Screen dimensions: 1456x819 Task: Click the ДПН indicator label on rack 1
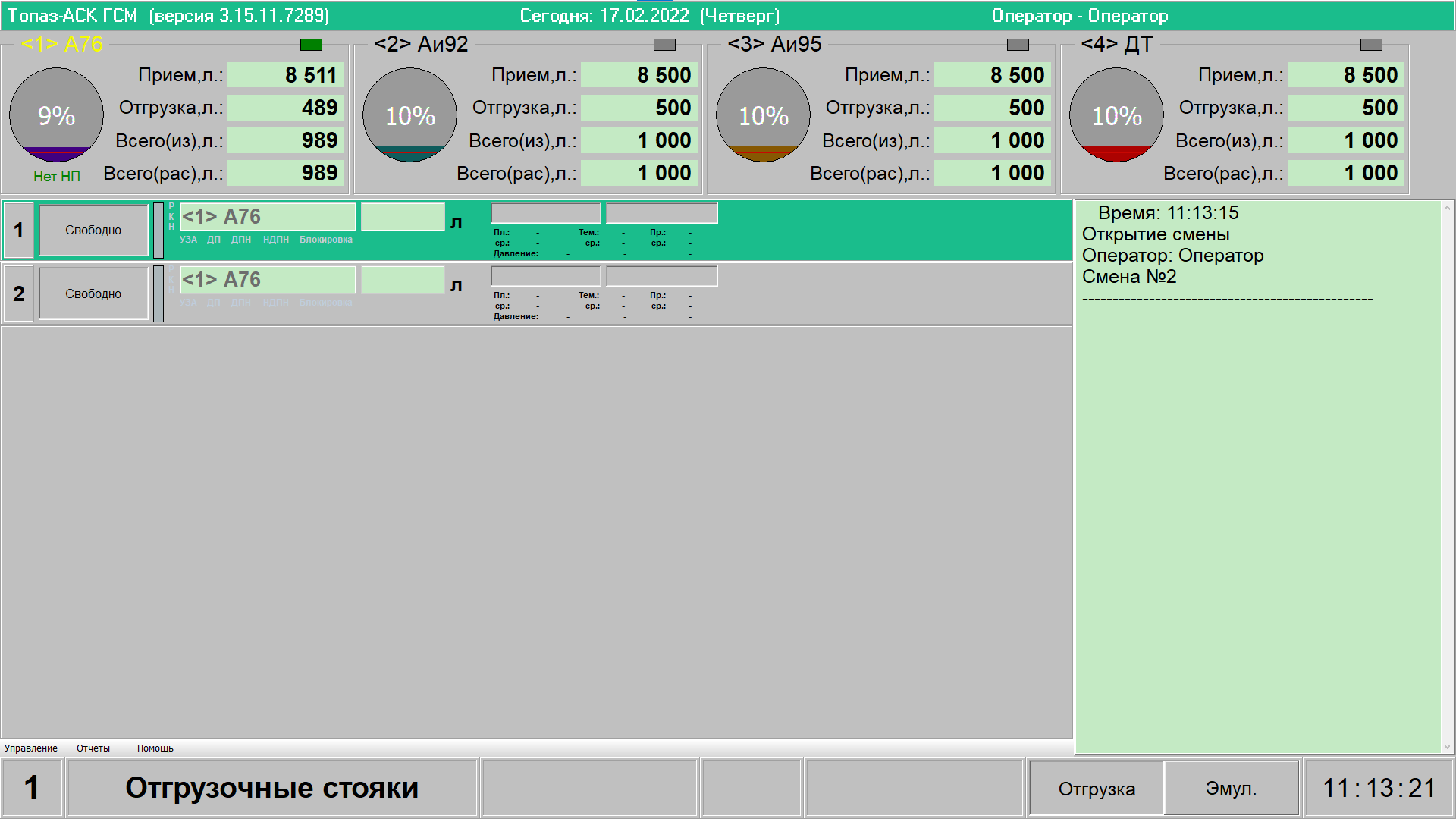point(241,240)
